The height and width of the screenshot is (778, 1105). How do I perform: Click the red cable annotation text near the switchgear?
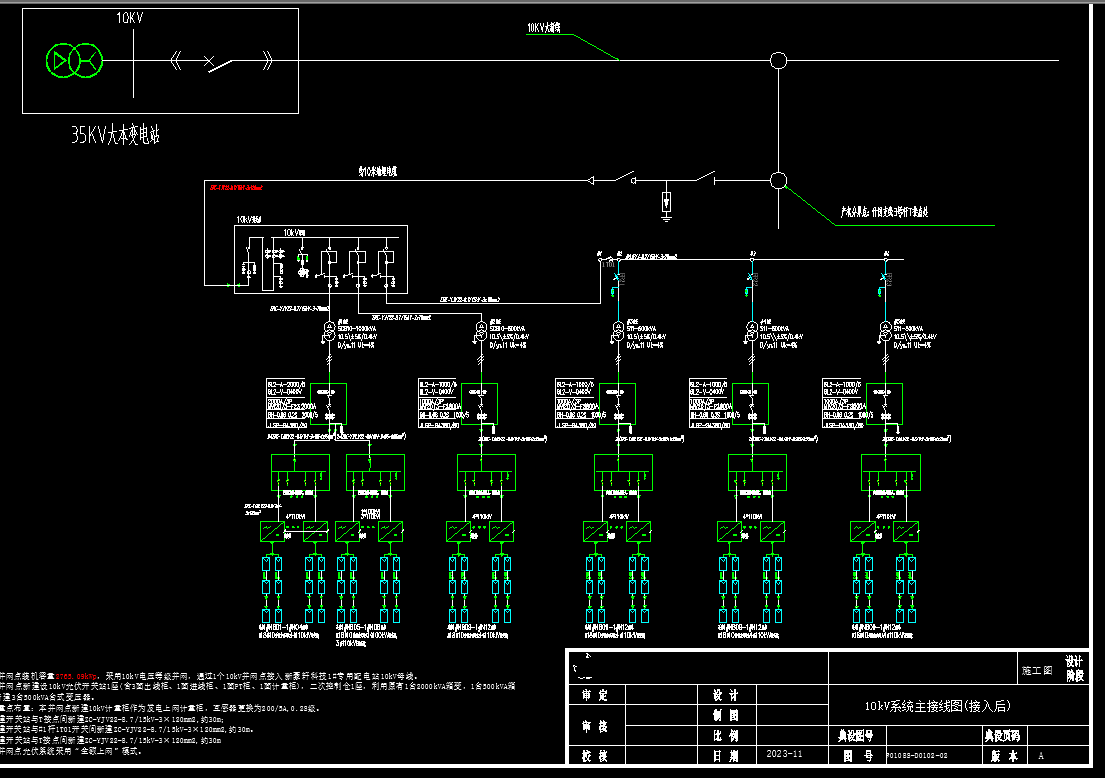[x=236, y=187]
